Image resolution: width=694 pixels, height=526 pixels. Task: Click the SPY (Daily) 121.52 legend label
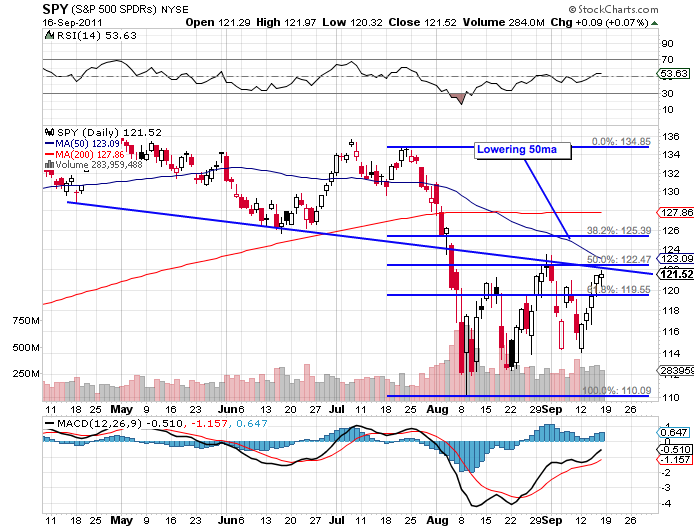click(x=109, y=132)
